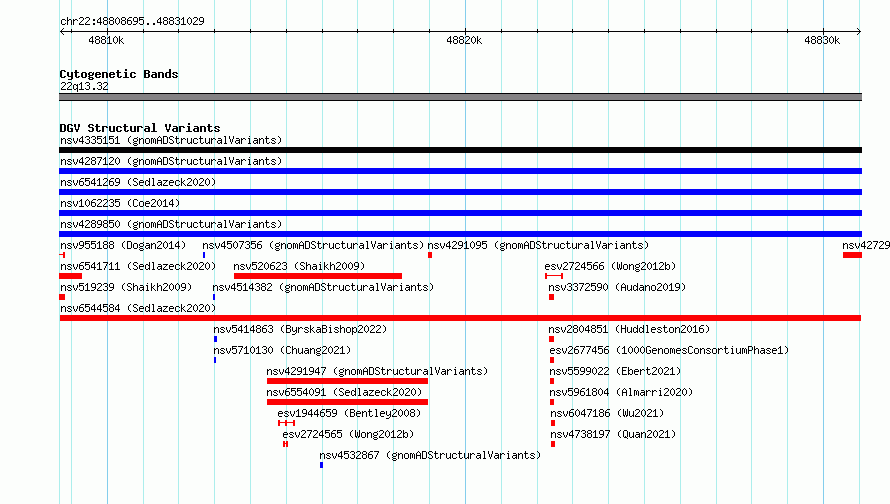Select nsv4289850 gnomADStructuralVariants label
The width and height of the screenshot is (890, 504).
click(171, 224)
